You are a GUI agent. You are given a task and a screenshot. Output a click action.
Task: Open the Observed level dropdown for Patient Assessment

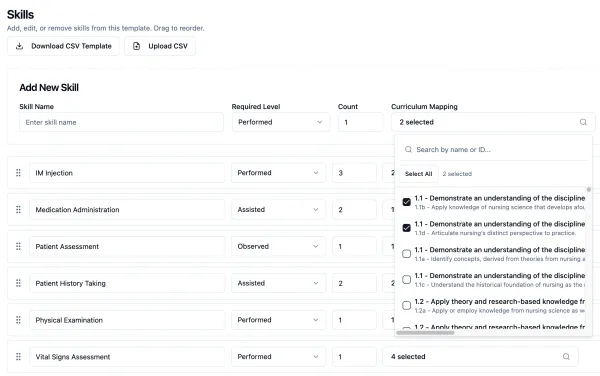point(278,246)
